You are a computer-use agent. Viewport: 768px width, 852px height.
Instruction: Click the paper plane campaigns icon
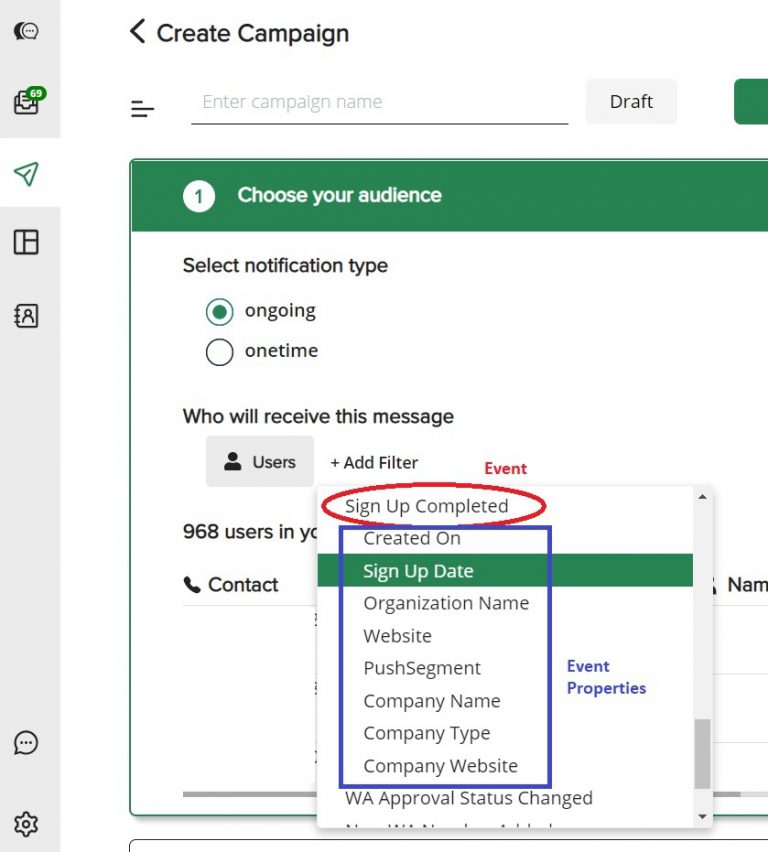pos(27,174)
